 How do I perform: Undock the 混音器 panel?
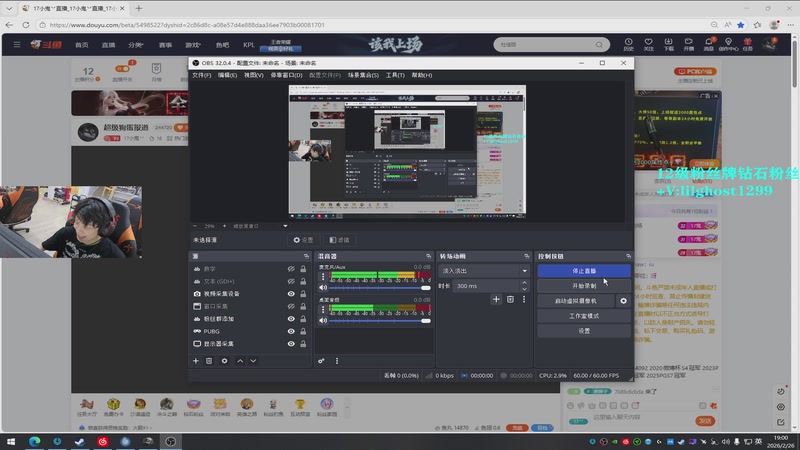pos(429,256)
